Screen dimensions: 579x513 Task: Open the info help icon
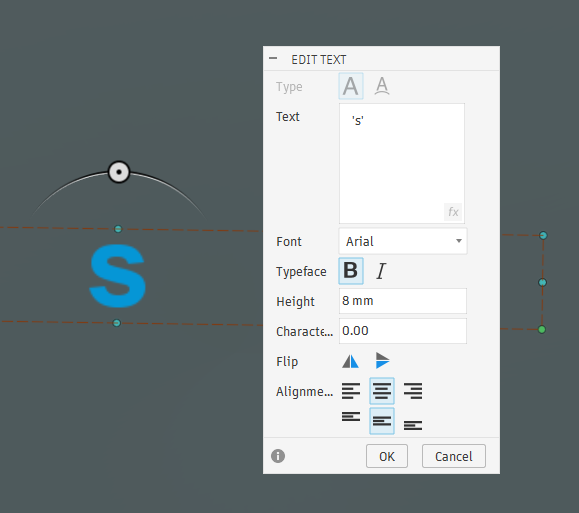[x=278, y=456]
